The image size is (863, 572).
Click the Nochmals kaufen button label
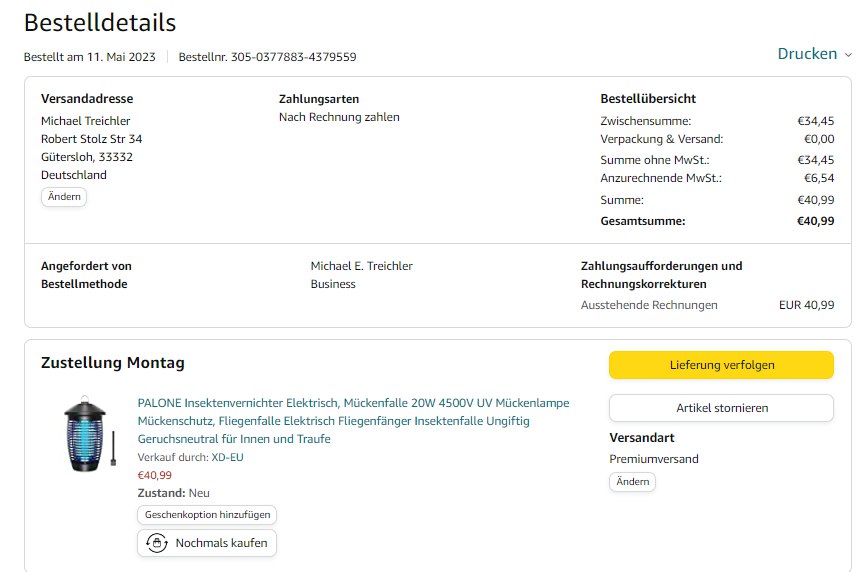click(x=222, y=543)
